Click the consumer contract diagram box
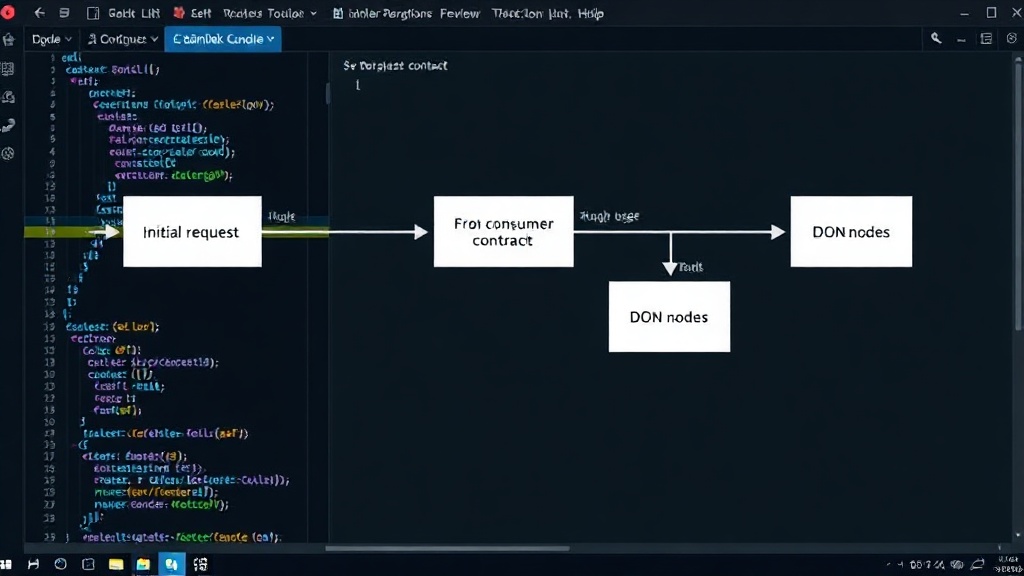Screen dimensions: 1024x576 [504, 231]
